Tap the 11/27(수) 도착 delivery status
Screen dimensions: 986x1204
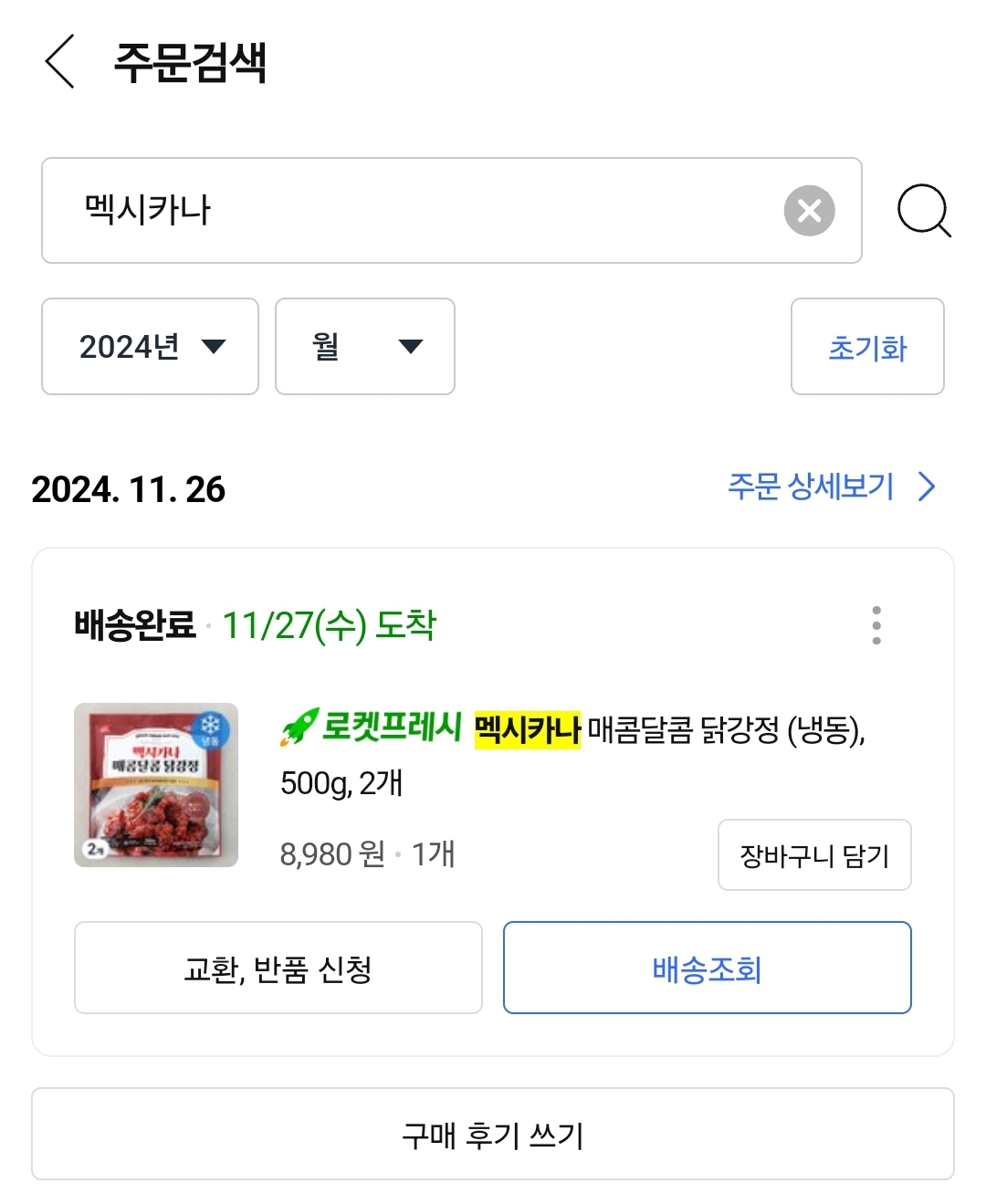pyautogui.click(x=330, y=626)
